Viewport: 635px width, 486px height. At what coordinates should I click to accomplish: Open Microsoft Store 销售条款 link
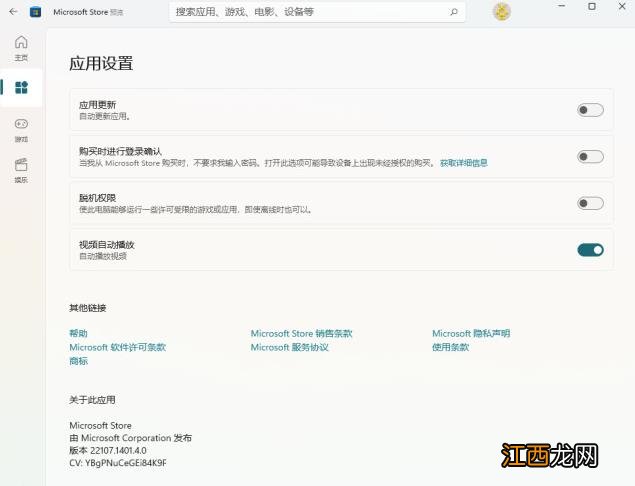click(301, 333)
